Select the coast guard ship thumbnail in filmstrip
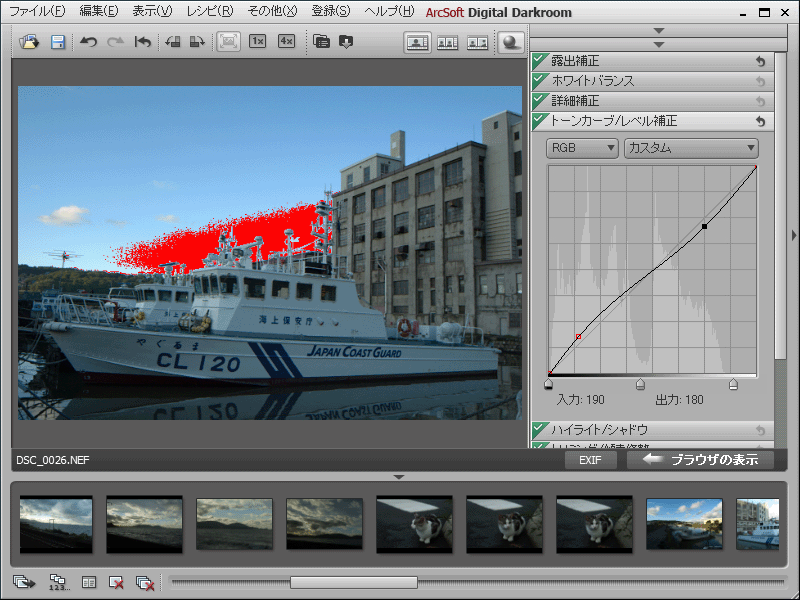This screenshot has height=600, width=800. coord(758,524)
